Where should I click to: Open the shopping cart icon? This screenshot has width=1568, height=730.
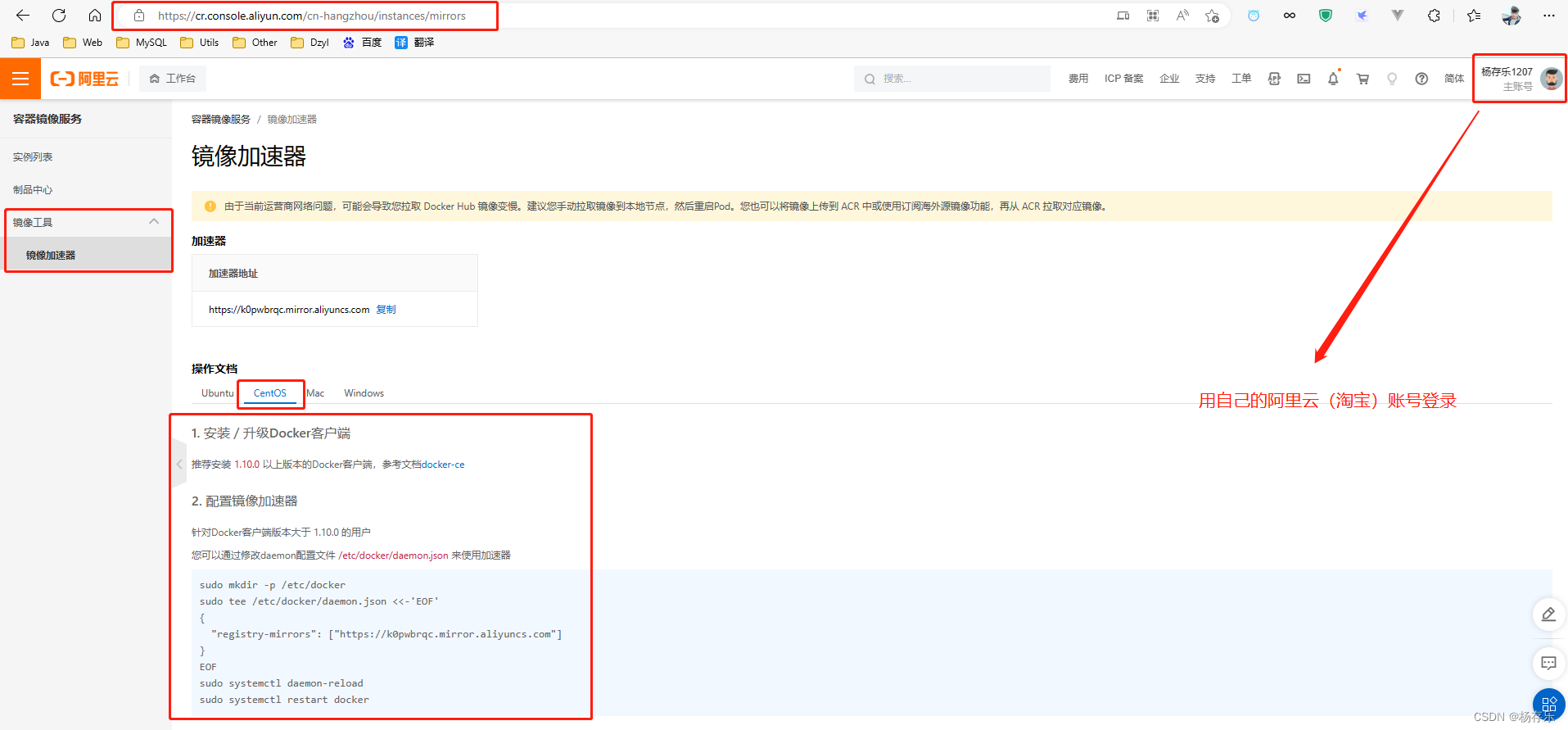[1362, 79]
